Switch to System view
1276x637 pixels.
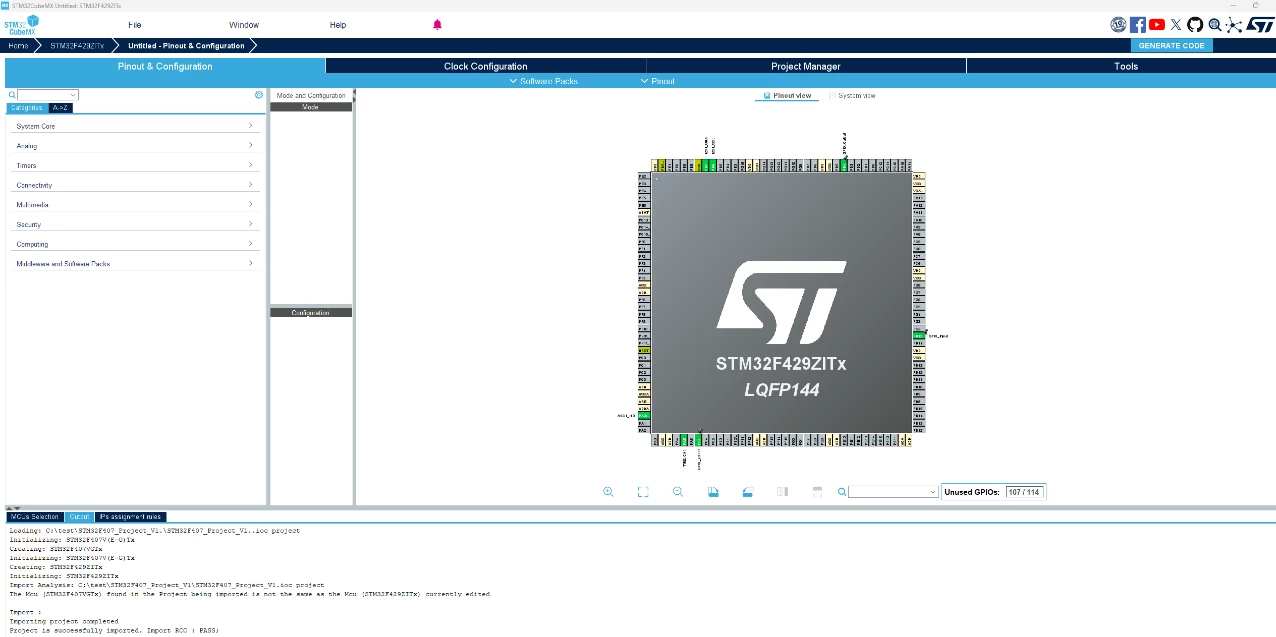852,96
